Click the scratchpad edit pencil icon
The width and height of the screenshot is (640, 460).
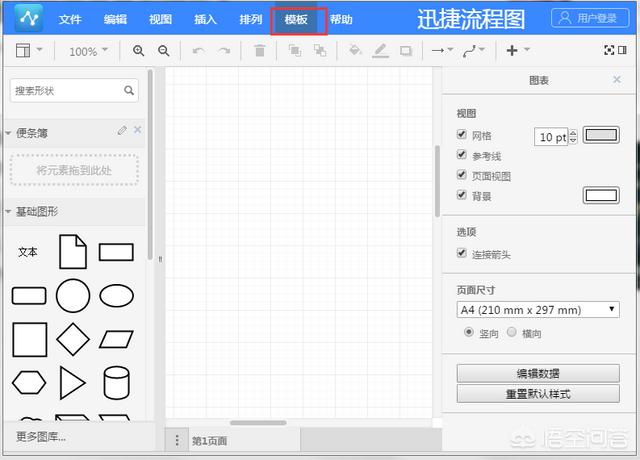122,130
